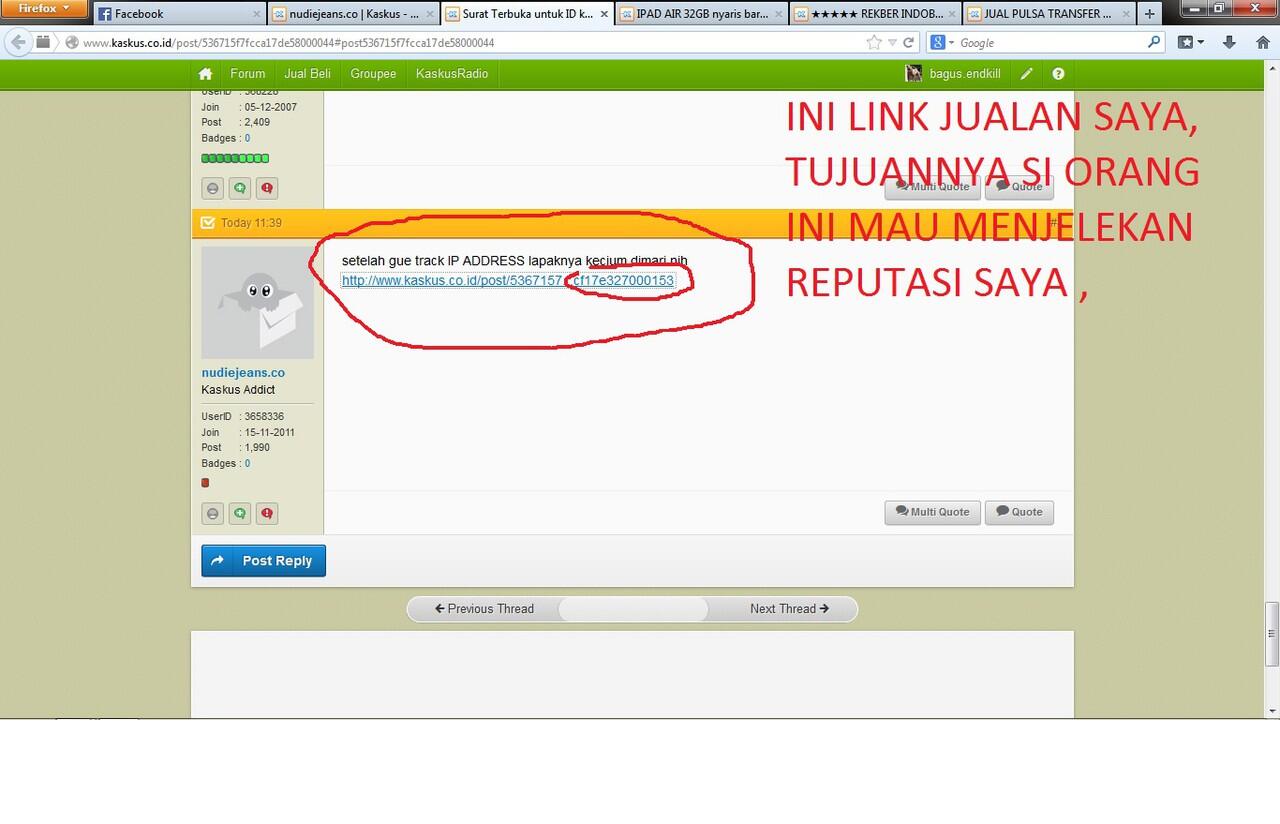Click gray minus icon under nudiejeans.co
This screenshot has width=1280, height=824.
[213, 514]
